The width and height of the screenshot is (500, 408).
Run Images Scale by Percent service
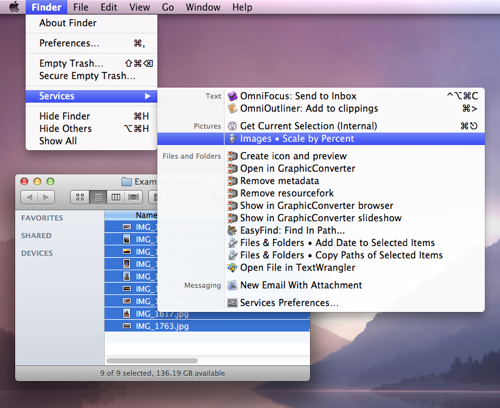321,139
